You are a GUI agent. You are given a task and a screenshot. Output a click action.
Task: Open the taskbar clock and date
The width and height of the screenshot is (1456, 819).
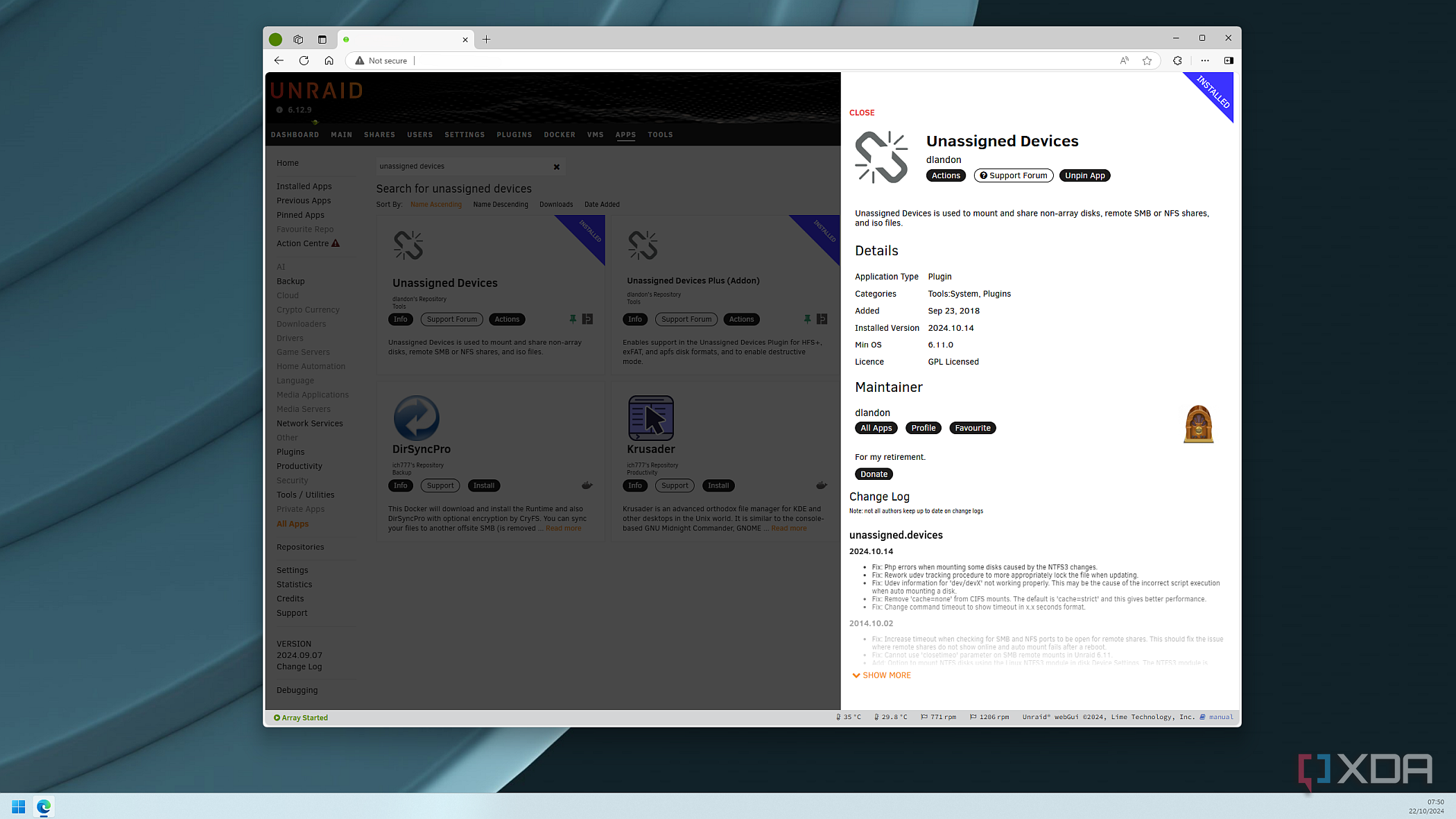1426,807
